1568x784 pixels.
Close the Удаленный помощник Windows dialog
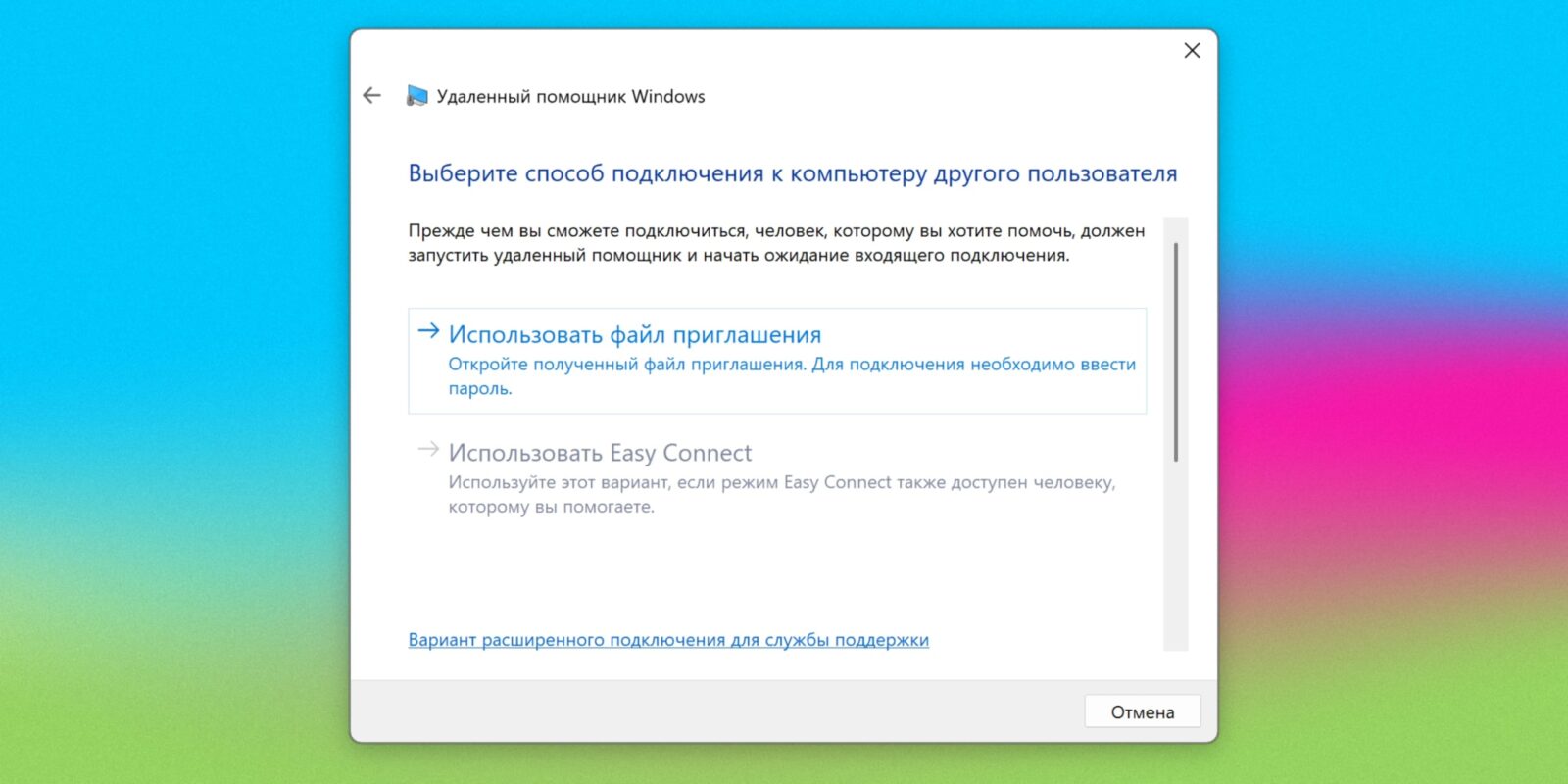[1192, 51]
